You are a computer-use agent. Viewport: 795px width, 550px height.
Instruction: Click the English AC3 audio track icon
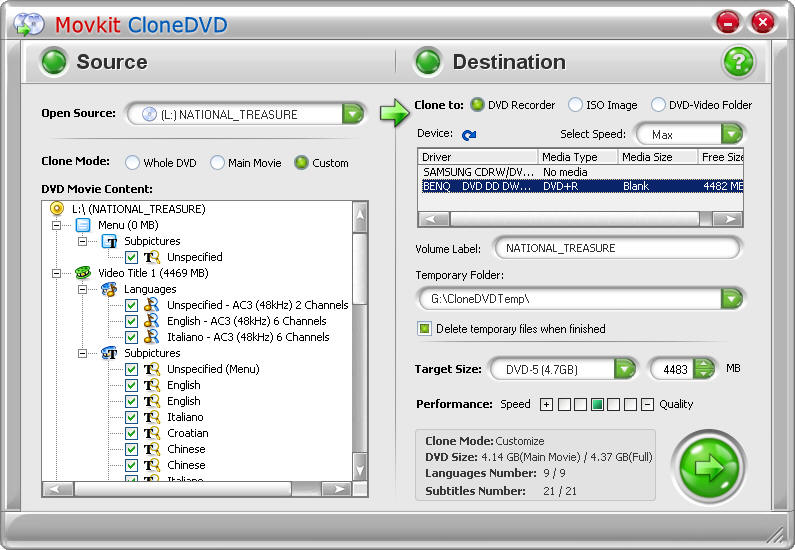(152, 321)
